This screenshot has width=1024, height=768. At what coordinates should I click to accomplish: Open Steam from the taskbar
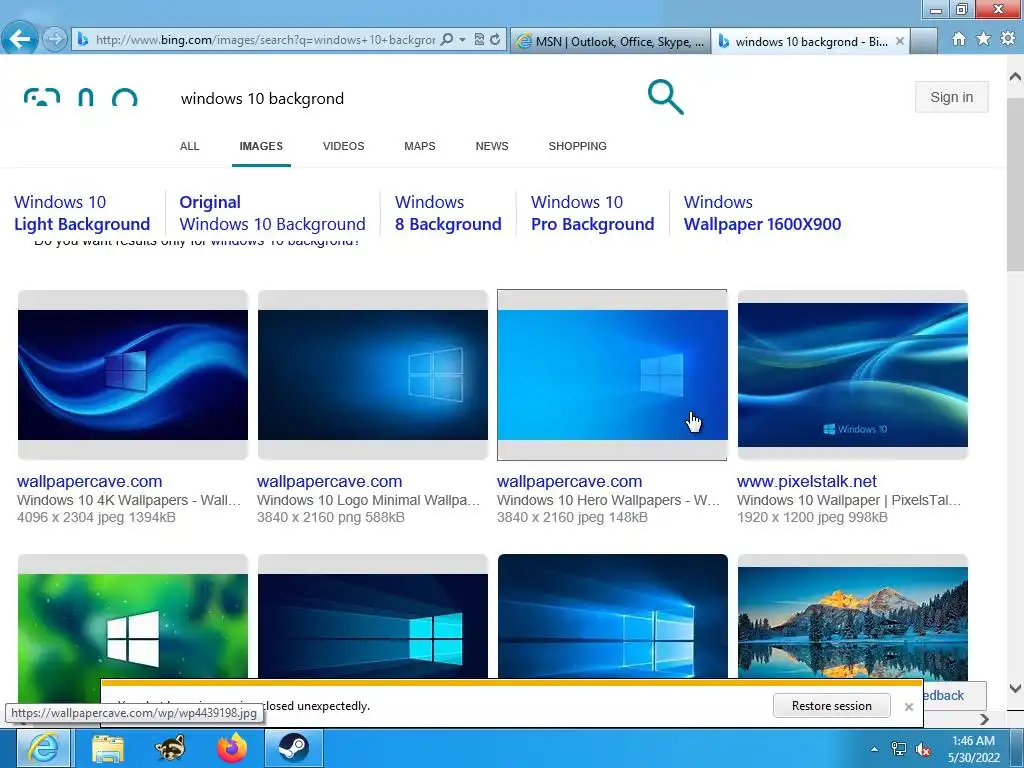(x=293, y=748)
